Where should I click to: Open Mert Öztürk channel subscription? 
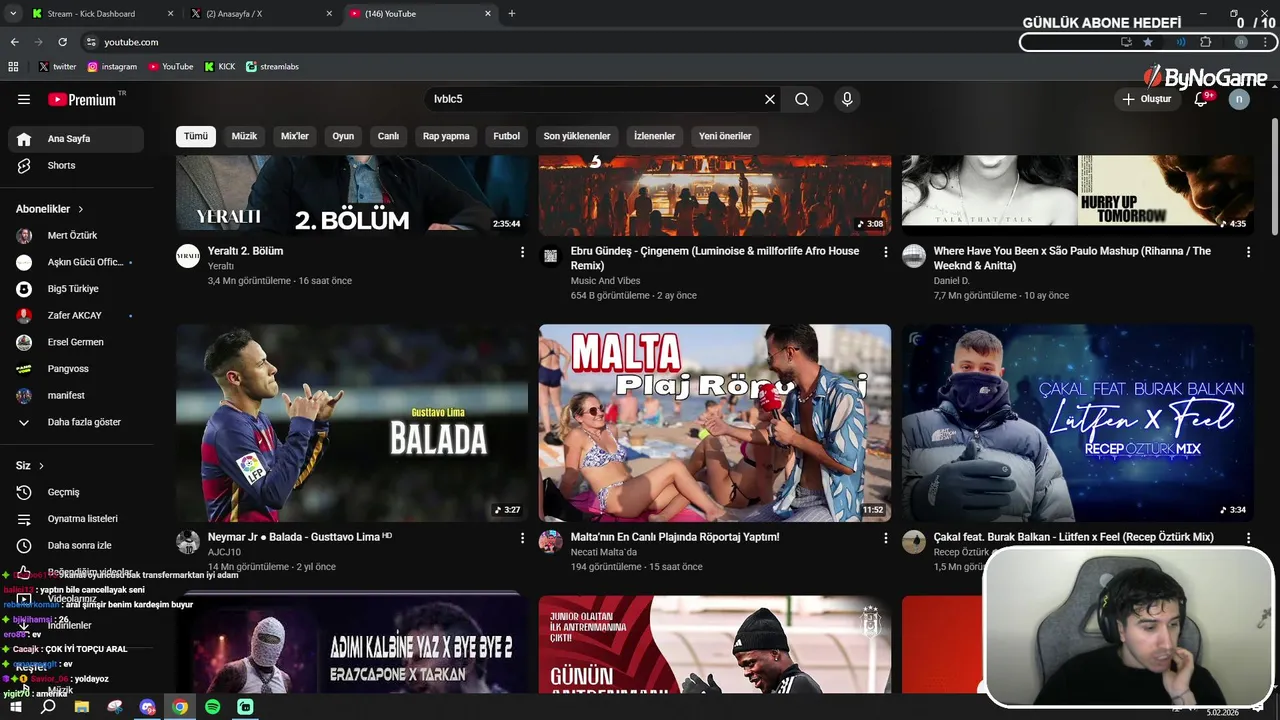tap(76, 235)
